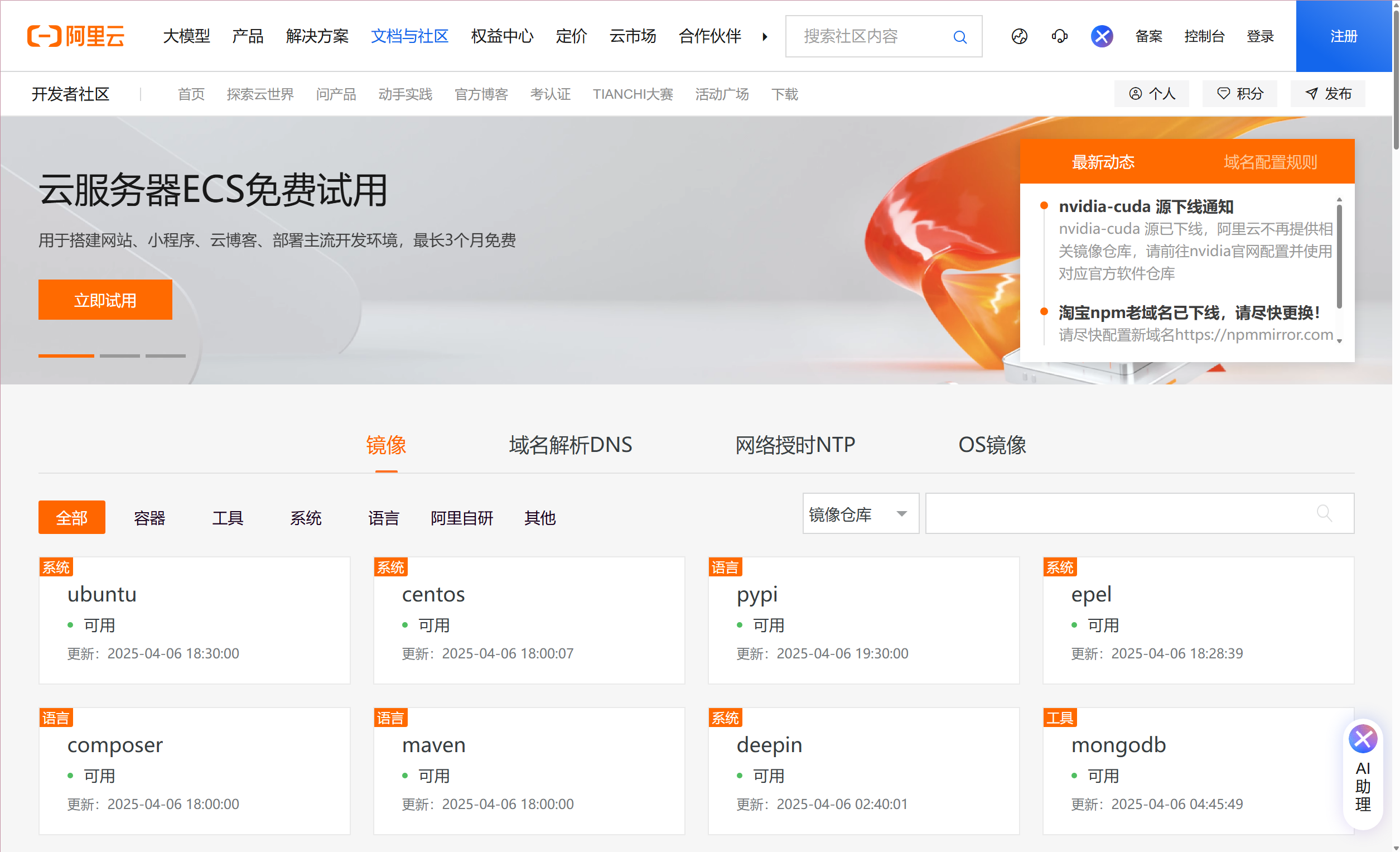The height and width of the screenshot is (852, 1400).
Task: Switch to the OS镜像 tab
Action: pos(992,445)
